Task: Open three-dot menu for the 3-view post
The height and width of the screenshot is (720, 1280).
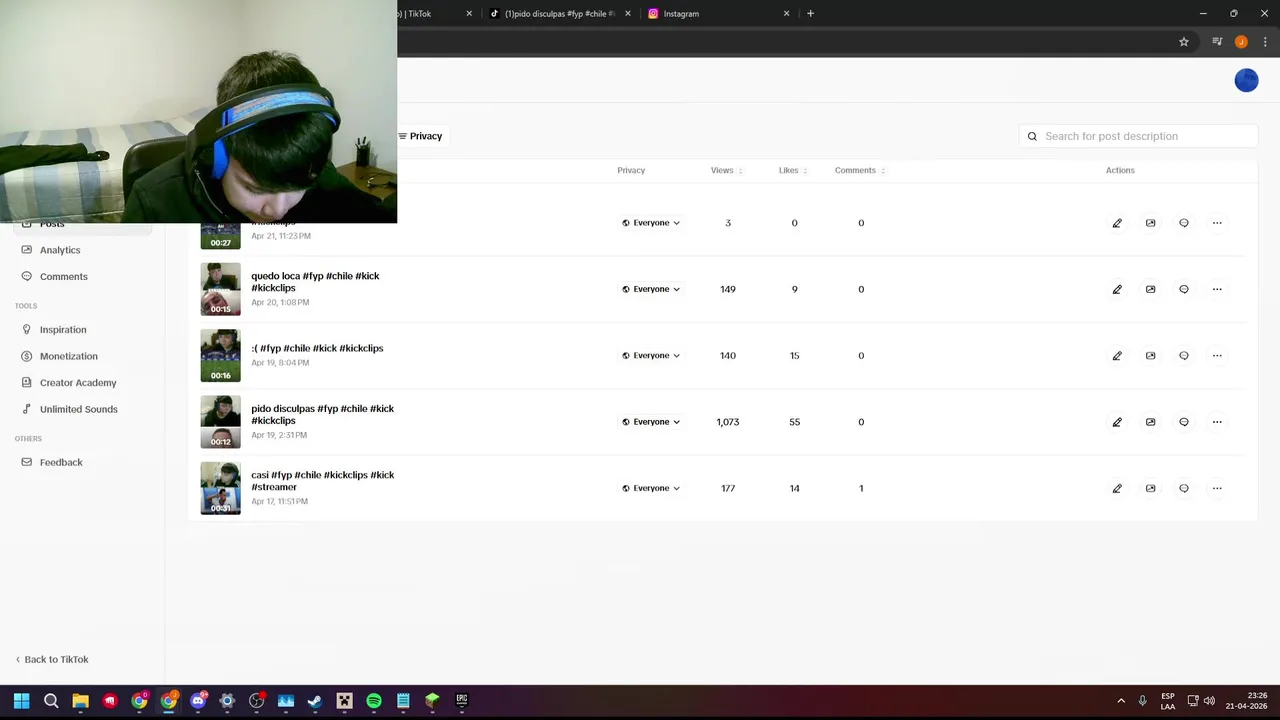Action: (x=1217, y=223)
